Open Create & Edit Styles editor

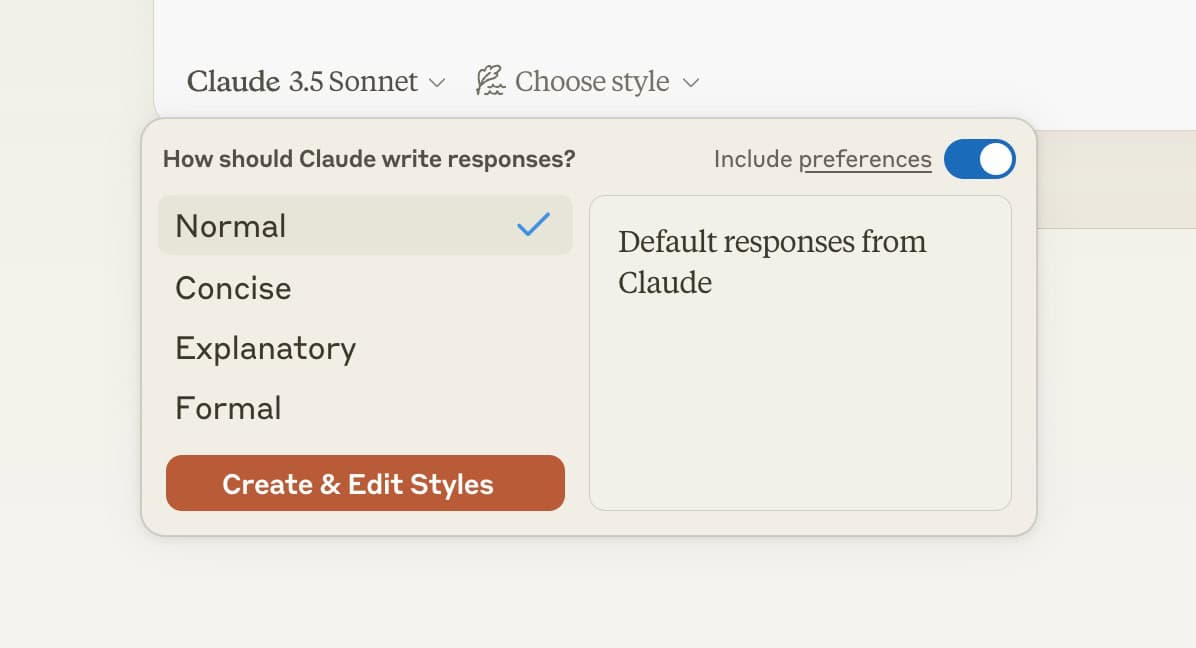[x=365, y=483]
